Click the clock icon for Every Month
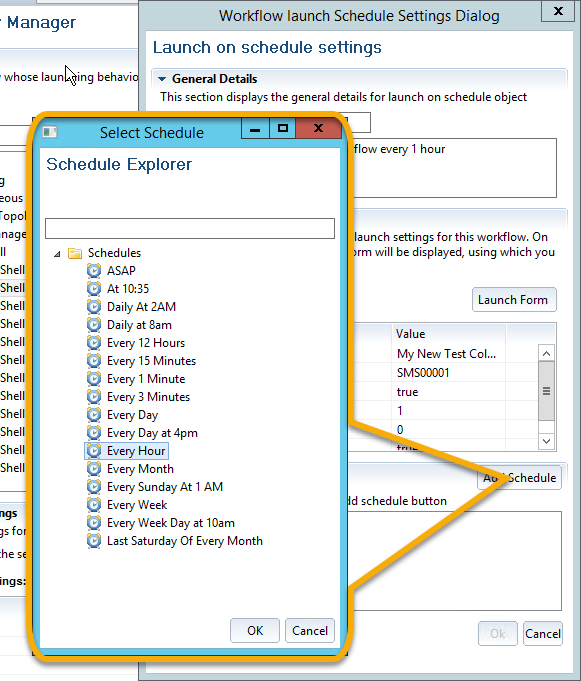581x681 pixels. [94, 469]
